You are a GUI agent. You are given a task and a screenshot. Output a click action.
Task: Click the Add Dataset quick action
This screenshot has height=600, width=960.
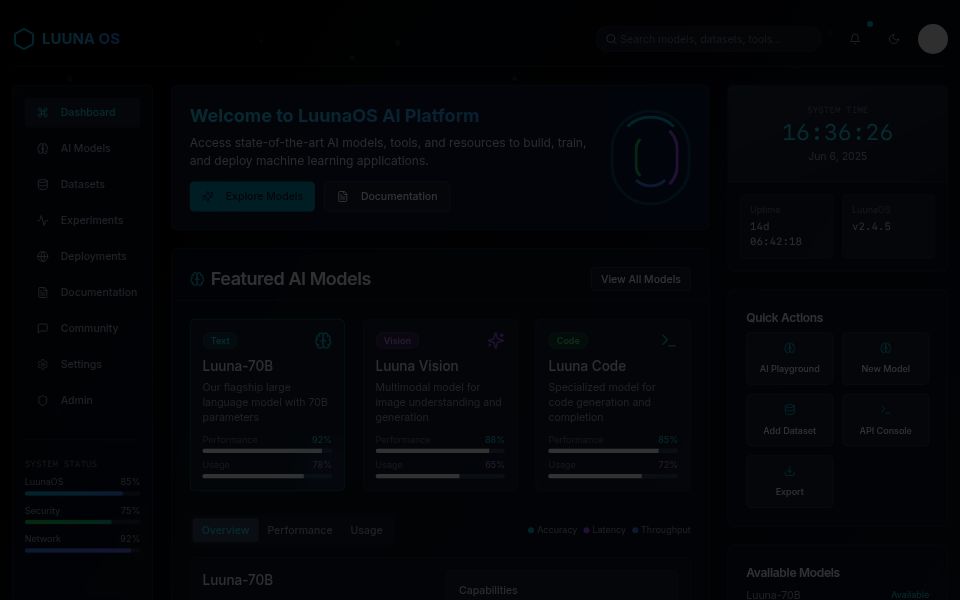click(x=789, y=420)
